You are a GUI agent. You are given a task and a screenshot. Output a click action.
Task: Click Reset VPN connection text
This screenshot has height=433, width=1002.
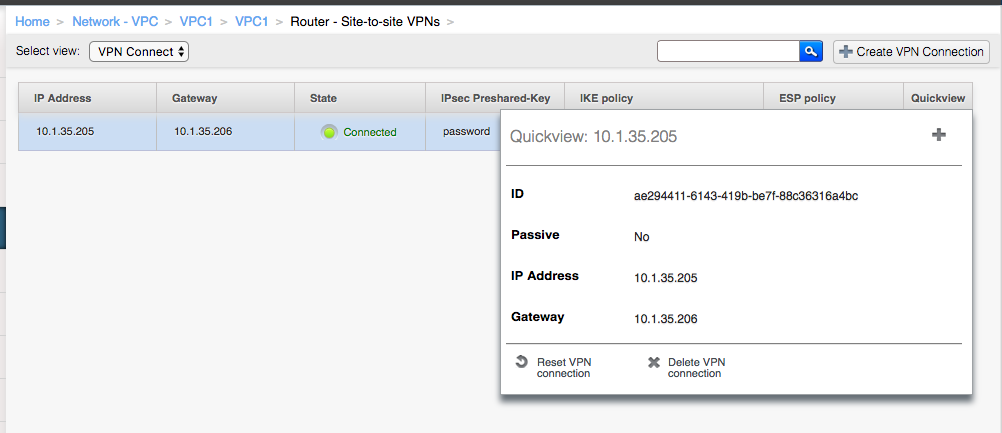point(564,368)
